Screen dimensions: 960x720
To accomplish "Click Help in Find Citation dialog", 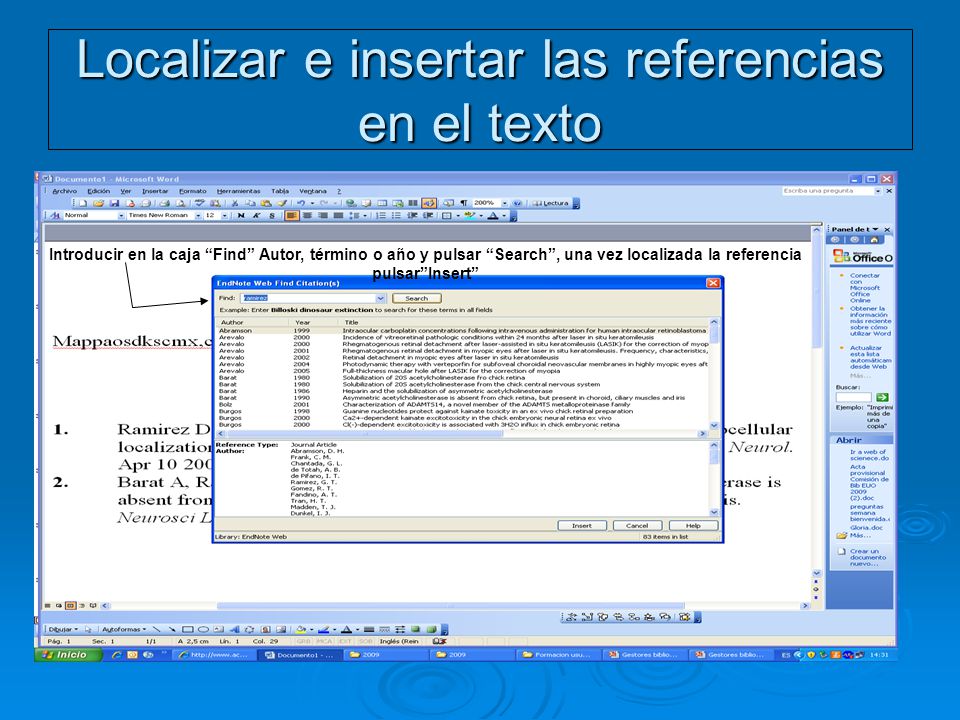I will point(692,525).
